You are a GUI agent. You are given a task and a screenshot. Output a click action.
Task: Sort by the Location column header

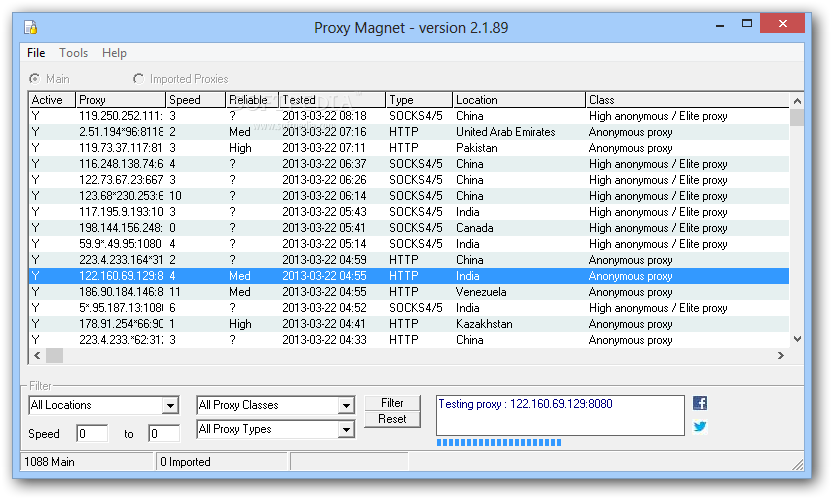tap(519, 100)
